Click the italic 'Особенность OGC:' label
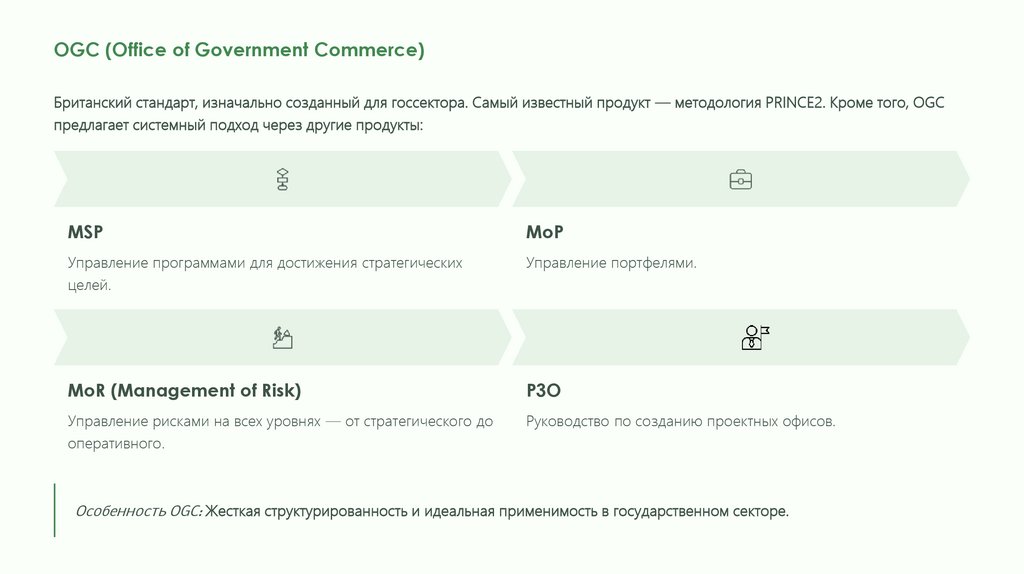This screenshot has height=574, width=1024. pos(139,512)
